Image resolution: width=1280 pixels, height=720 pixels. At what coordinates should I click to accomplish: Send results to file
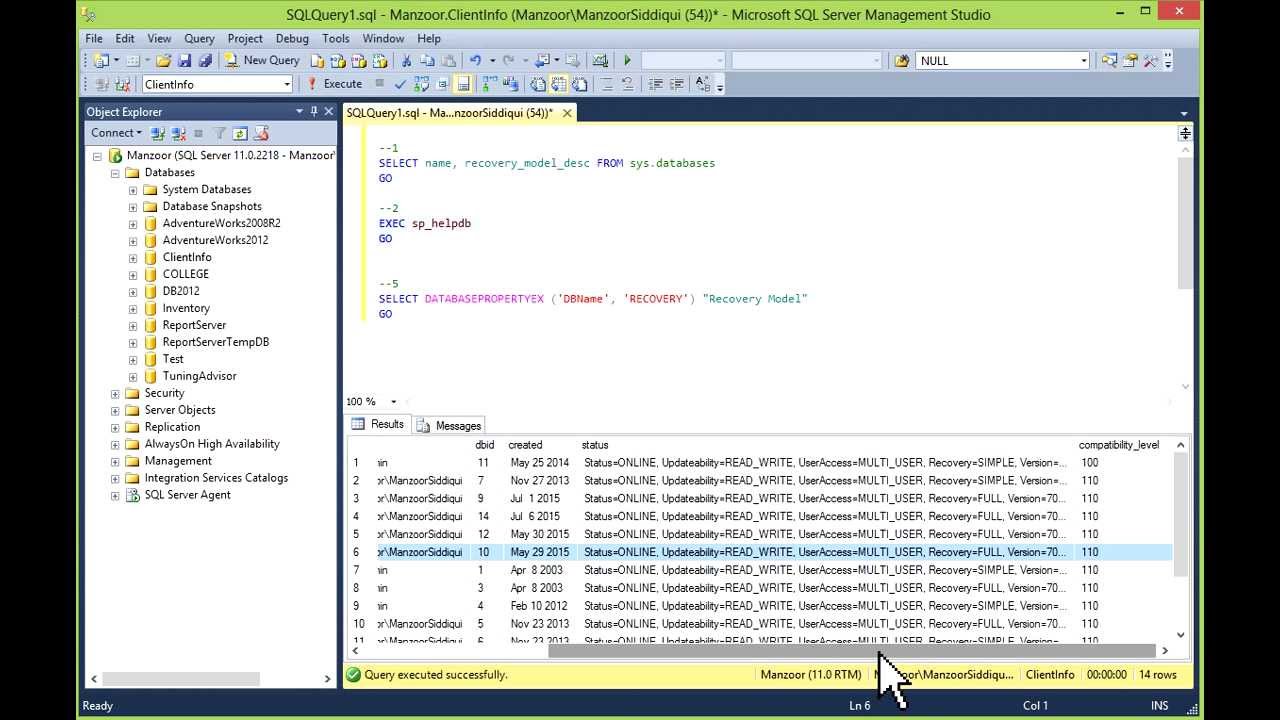tap(579, 84)
